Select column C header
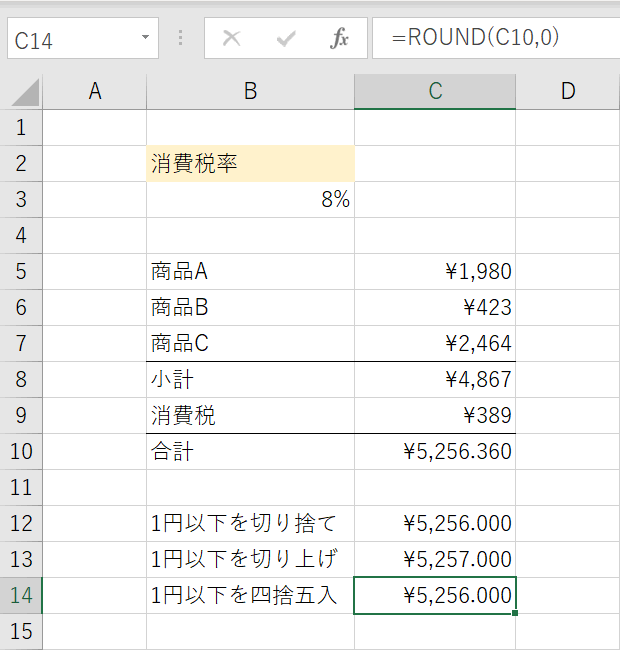Viewport: 620px width, 650px height. click(x=435, y=92)
